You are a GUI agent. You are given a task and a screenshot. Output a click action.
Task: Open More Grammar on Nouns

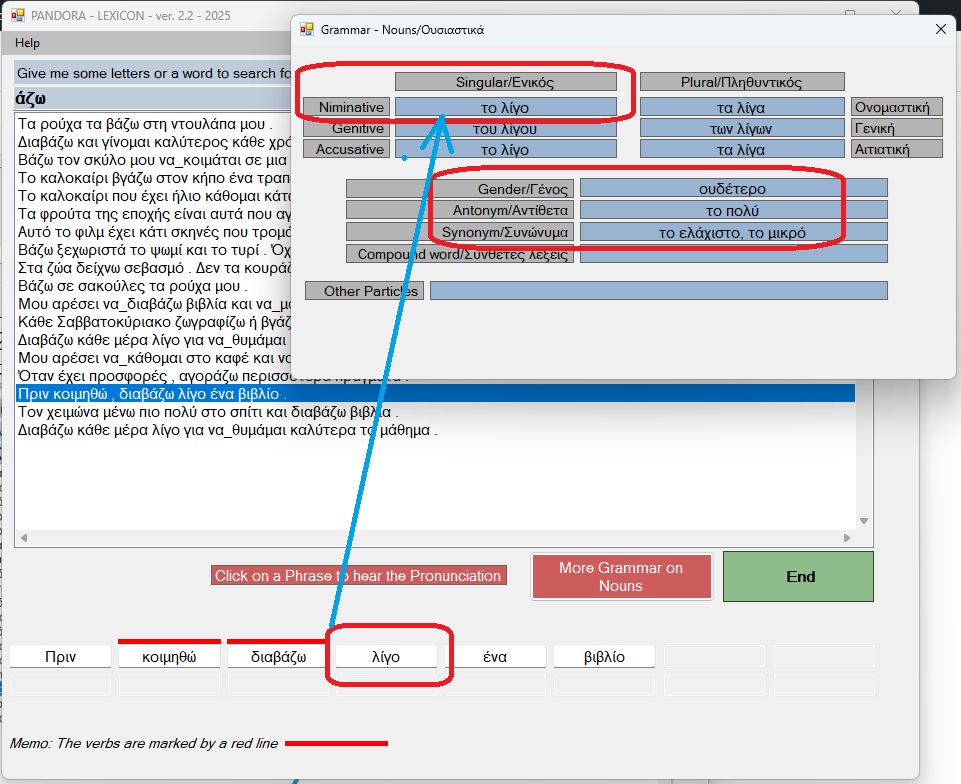coord(620,577)
